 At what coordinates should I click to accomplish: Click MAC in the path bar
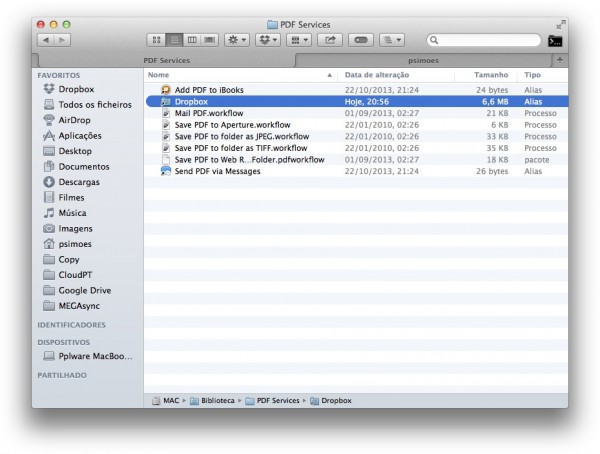(x=166, y=401)
